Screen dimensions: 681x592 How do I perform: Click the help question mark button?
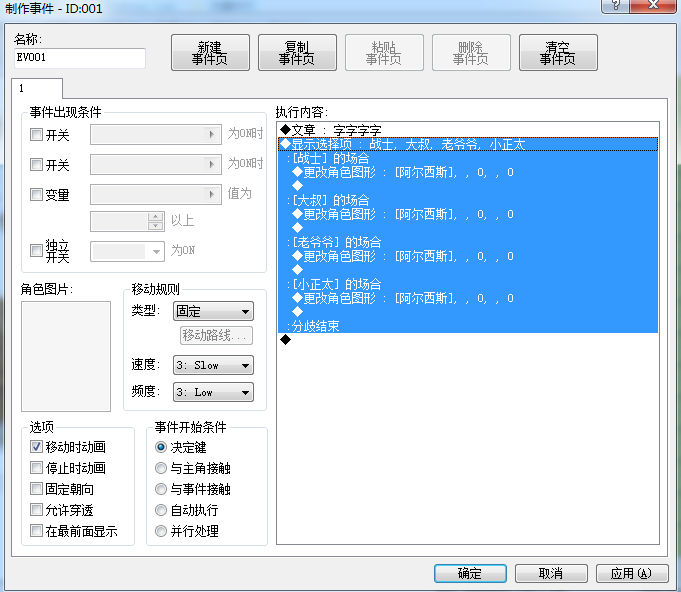616,5
